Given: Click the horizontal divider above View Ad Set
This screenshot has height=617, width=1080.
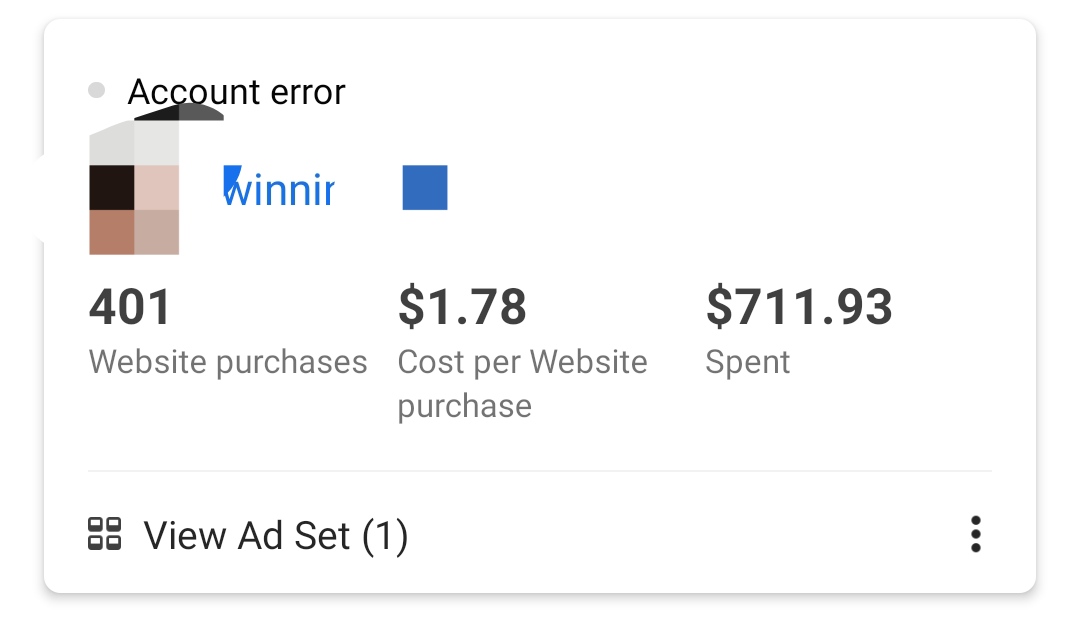Looking at the screenshot, I should pyautogui.click(x=540, y=470).
